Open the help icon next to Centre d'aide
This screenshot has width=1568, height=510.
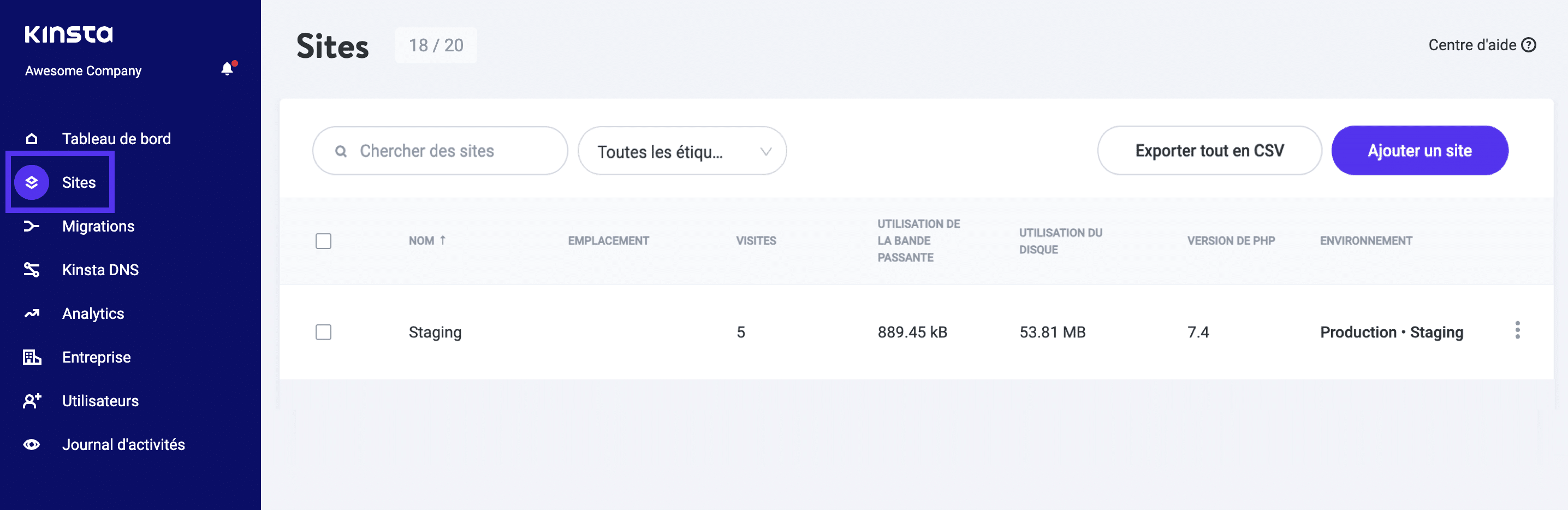pos(1531,44)
